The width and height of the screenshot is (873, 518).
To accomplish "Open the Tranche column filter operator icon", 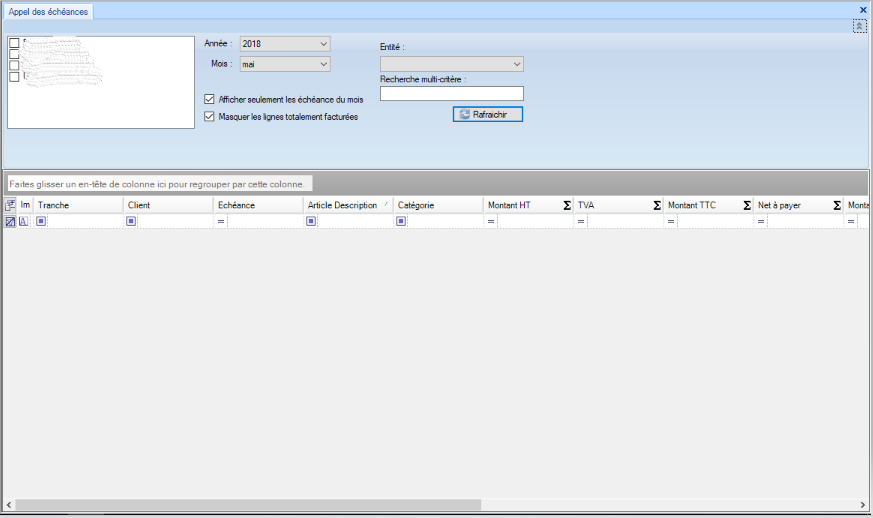I will [x=42, y=222].
